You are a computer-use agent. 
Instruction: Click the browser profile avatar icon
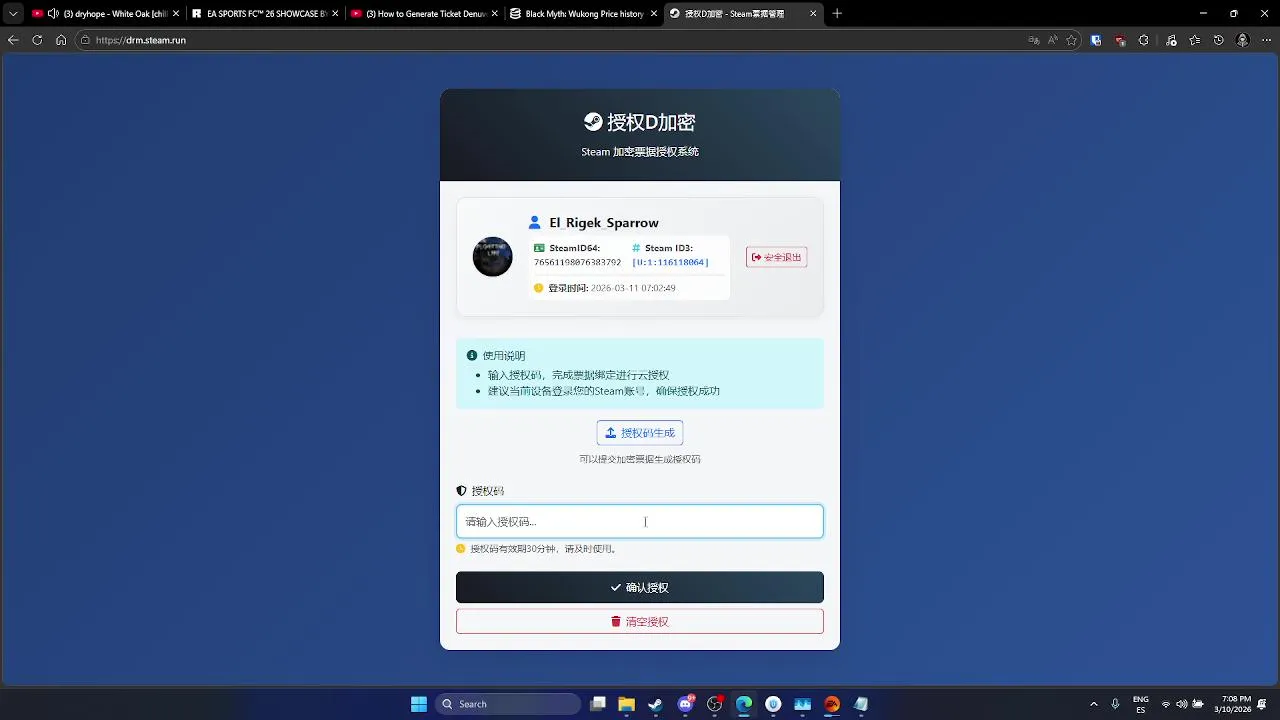coord(1243,40)
